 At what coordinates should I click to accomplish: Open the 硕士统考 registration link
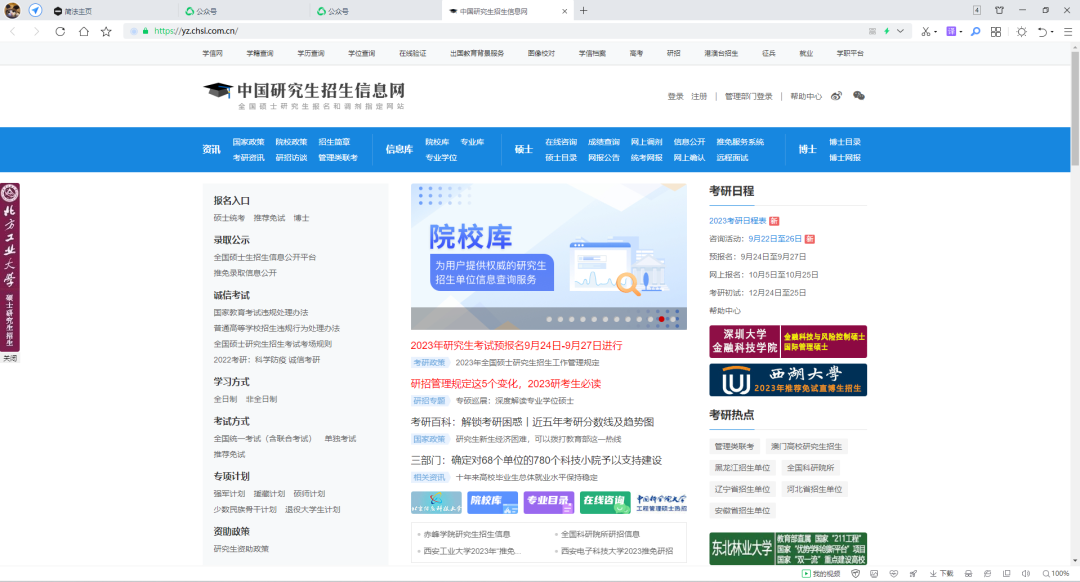coord(229,218)
